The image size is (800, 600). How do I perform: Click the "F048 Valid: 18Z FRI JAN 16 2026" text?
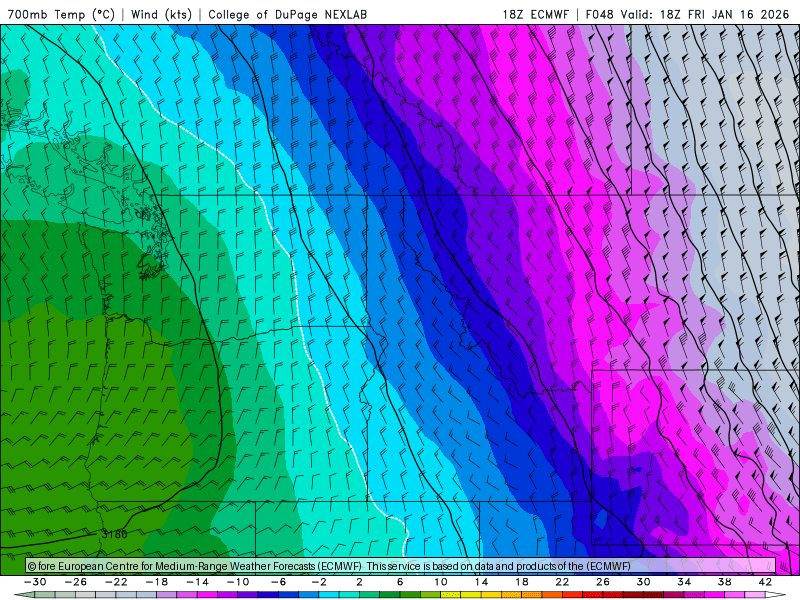coord(687,14)
